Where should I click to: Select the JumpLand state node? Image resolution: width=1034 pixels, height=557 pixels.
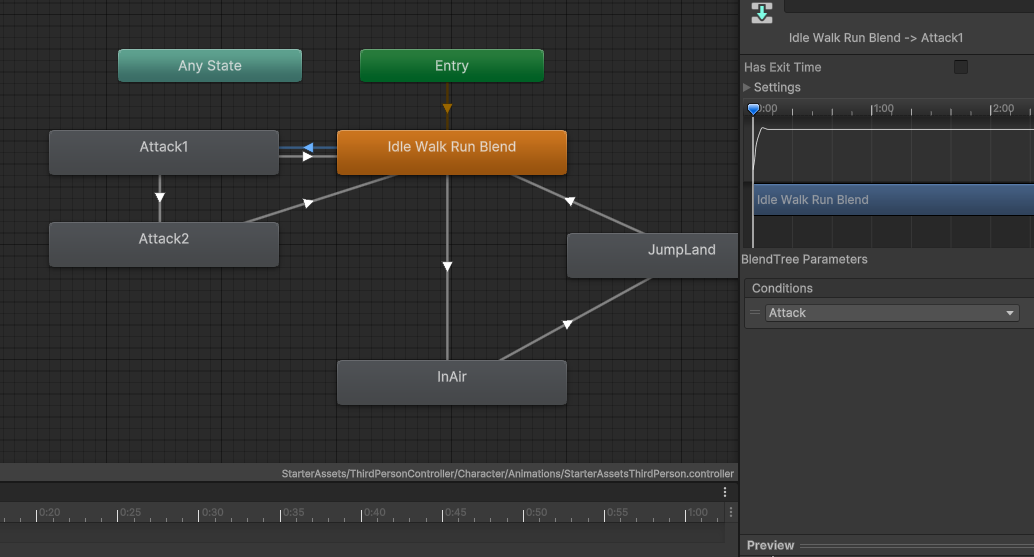(x=653, y=255)
